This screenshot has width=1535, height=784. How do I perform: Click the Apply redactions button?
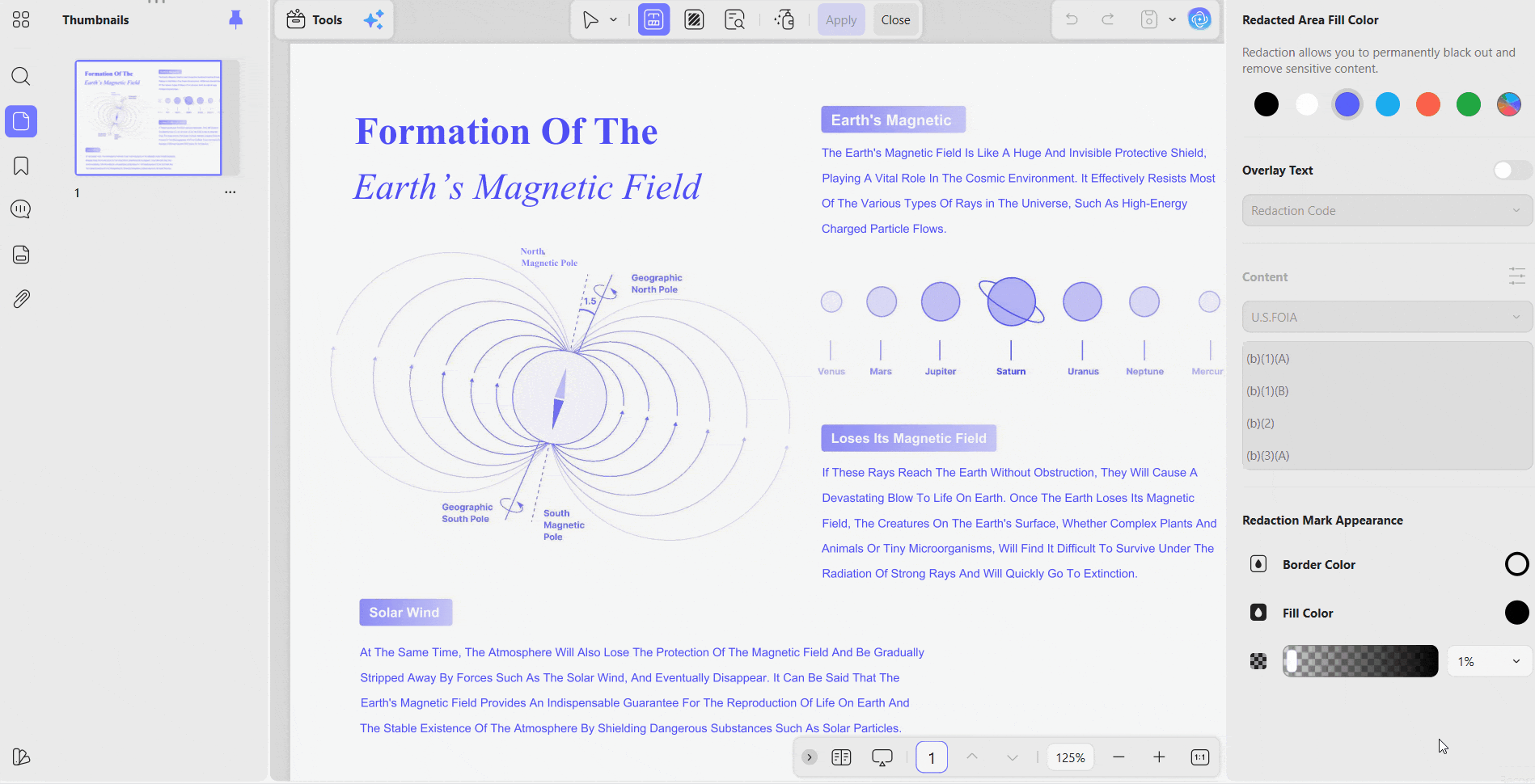click(840, 20)
